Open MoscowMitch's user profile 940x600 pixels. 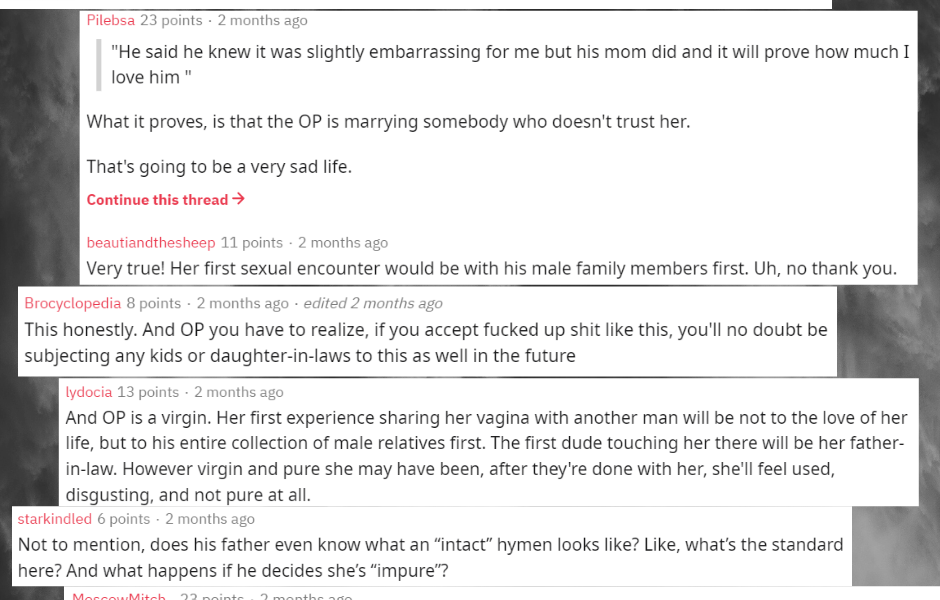coord(119,596)
